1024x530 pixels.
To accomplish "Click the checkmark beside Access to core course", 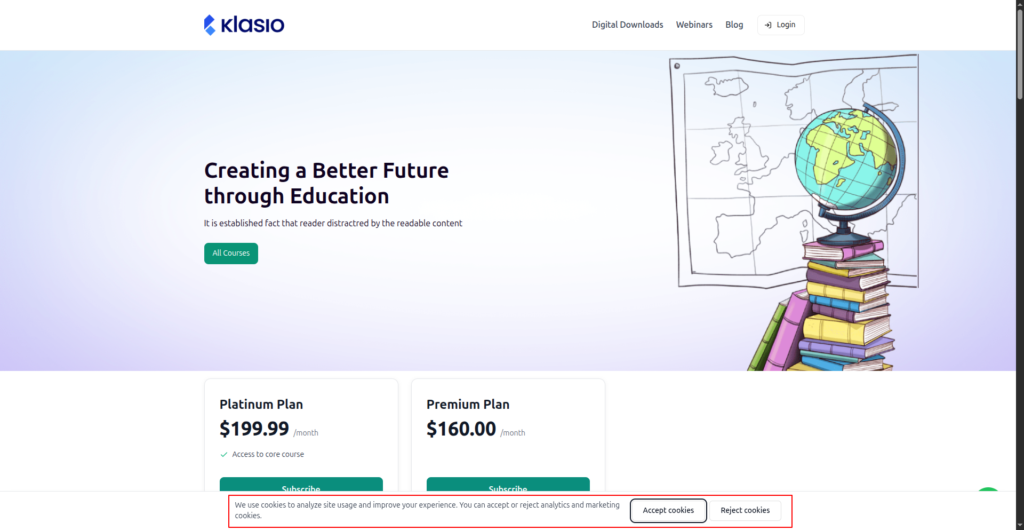I will pos(224,454).
